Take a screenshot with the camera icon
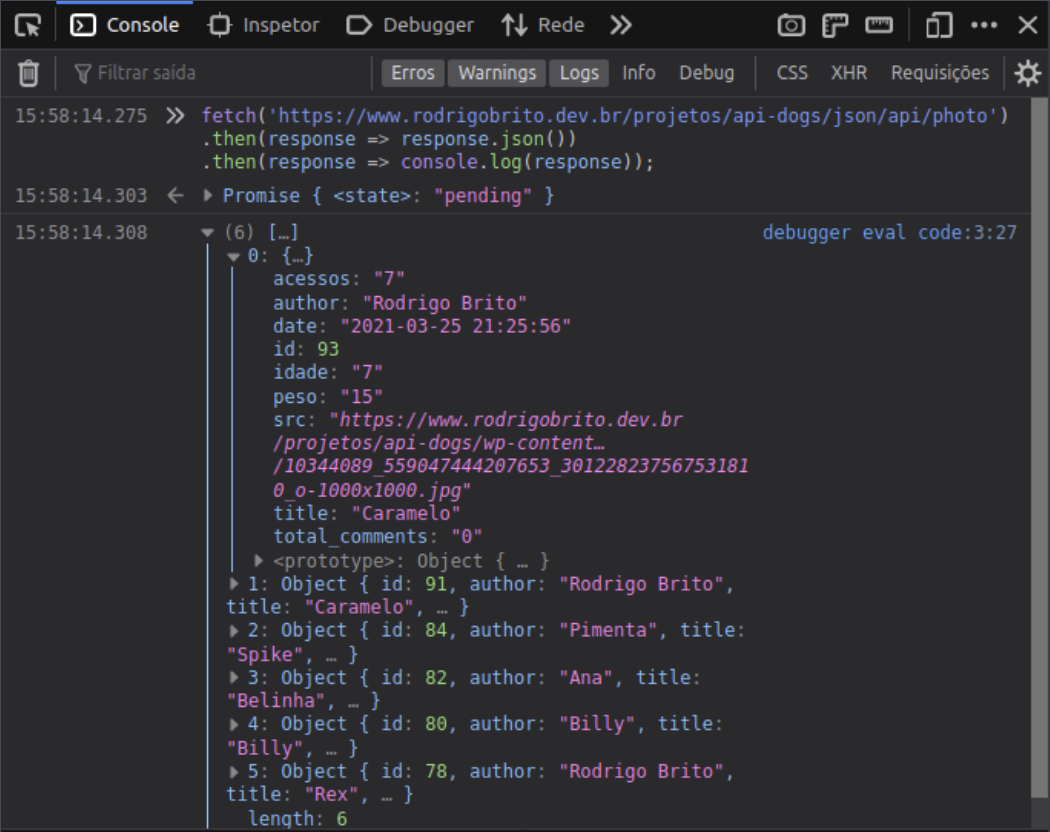The height and width of the screenshot is (832, 1050). pyautogui.click(x=791, y=26)
